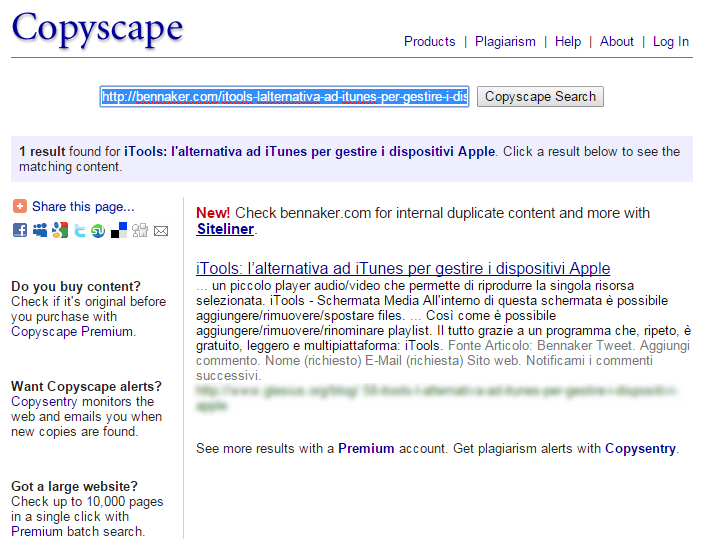Click the Copysentry link in sidebar

tap(44, 401)
